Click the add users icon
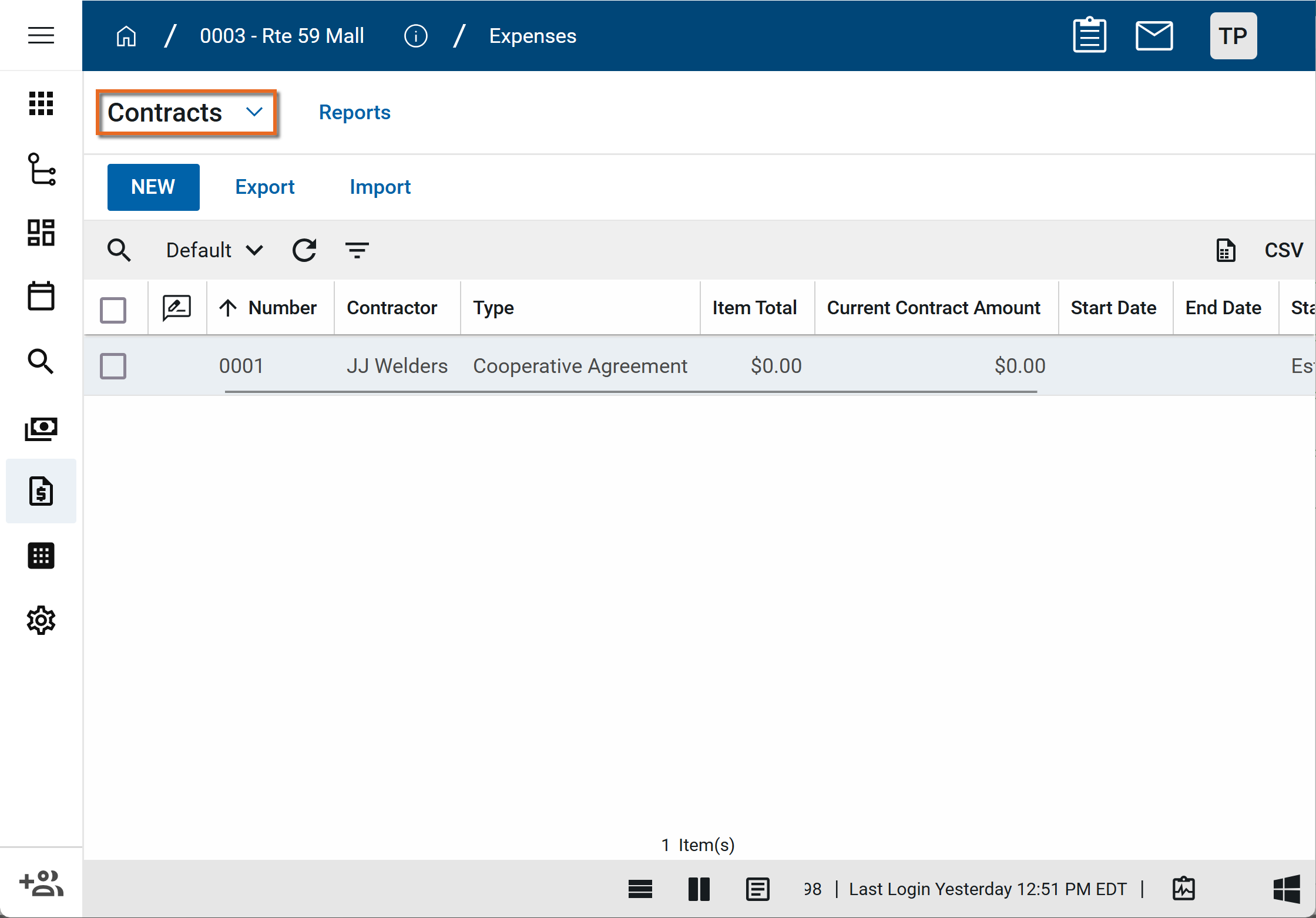The height and width of the screenshot is (918, 1316). pos(41,883)
